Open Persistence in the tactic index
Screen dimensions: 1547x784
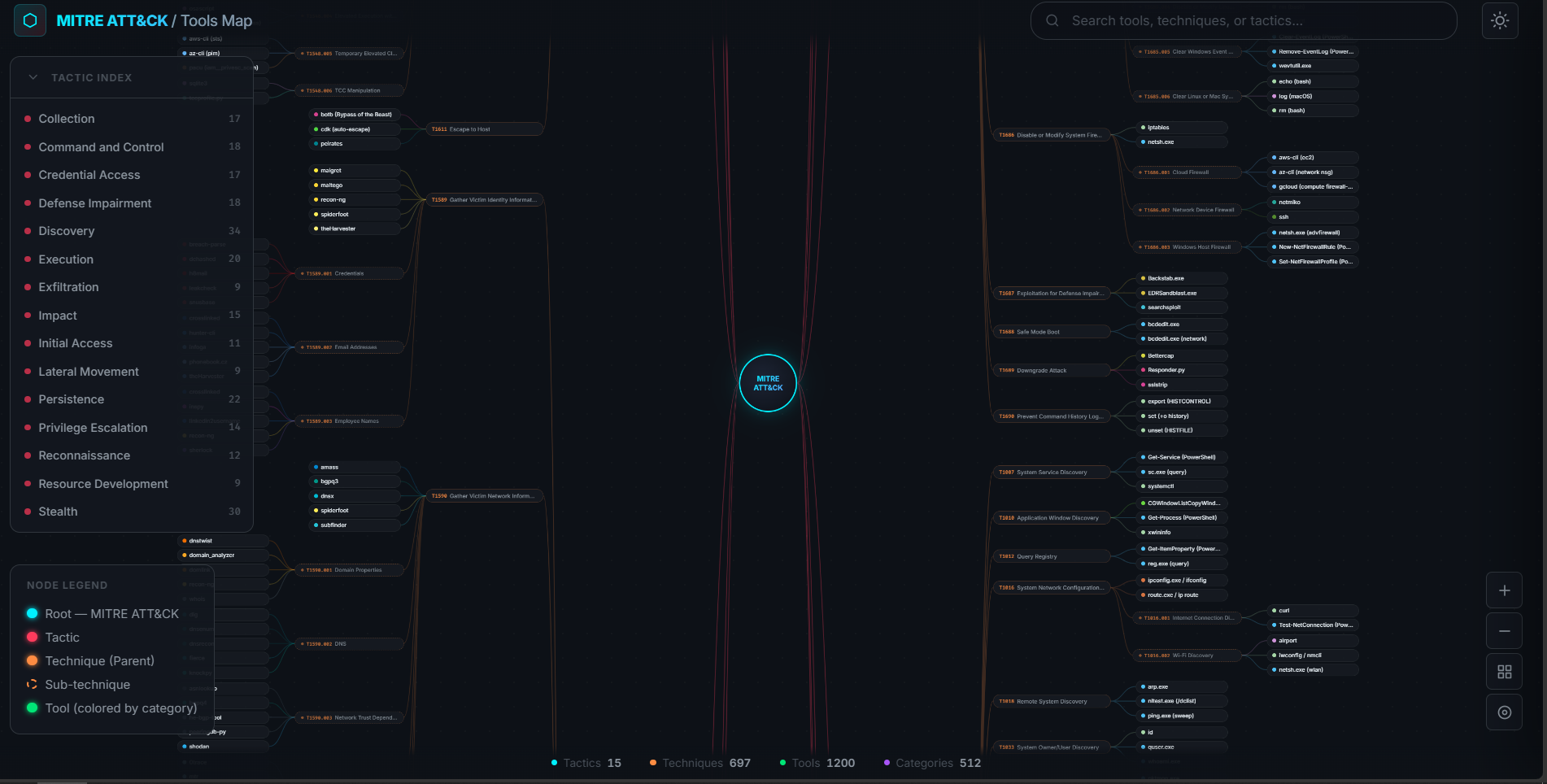[132, 399]
